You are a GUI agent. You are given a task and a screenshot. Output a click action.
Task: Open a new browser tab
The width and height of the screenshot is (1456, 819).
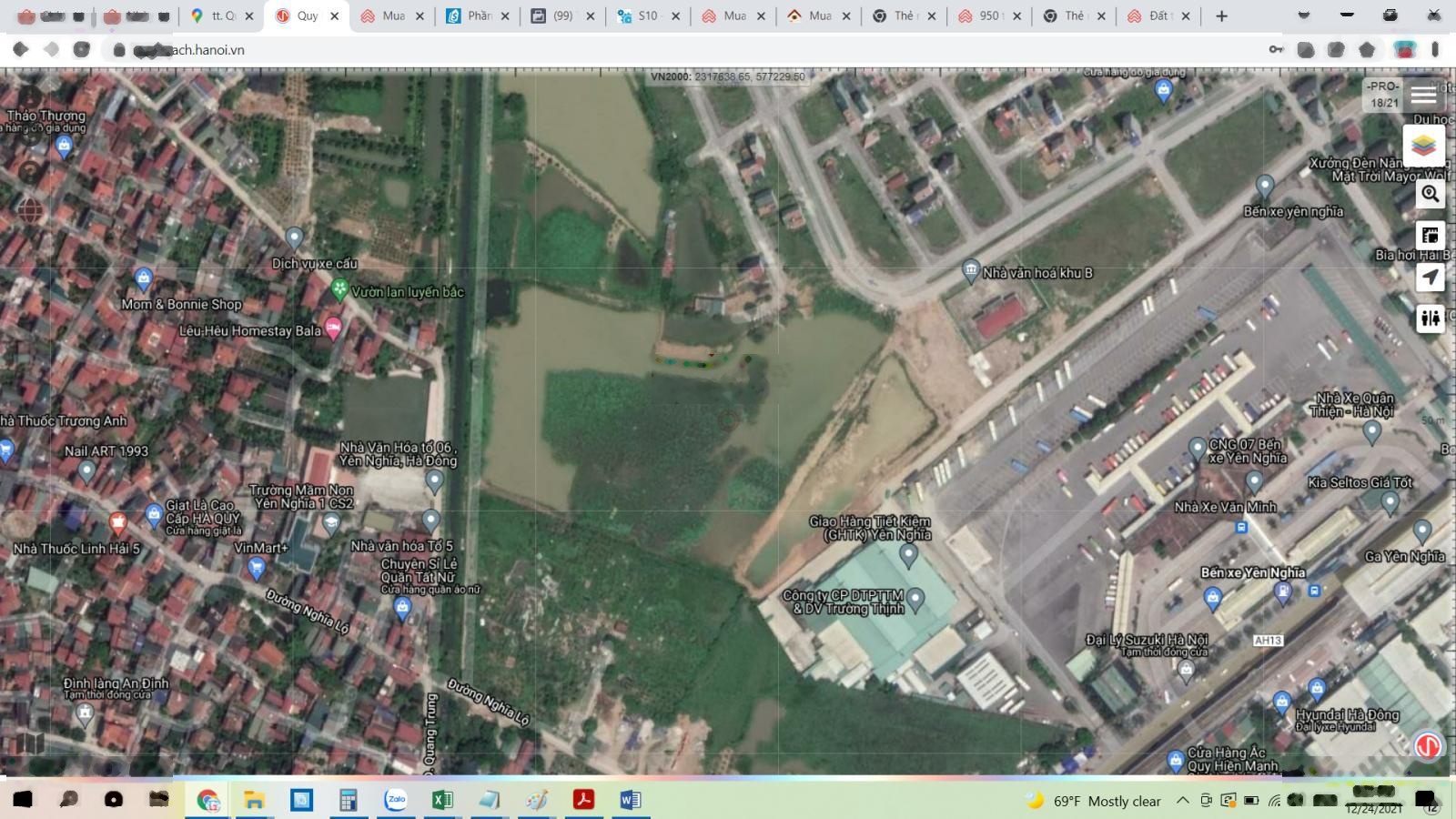tap(1221, 16)
